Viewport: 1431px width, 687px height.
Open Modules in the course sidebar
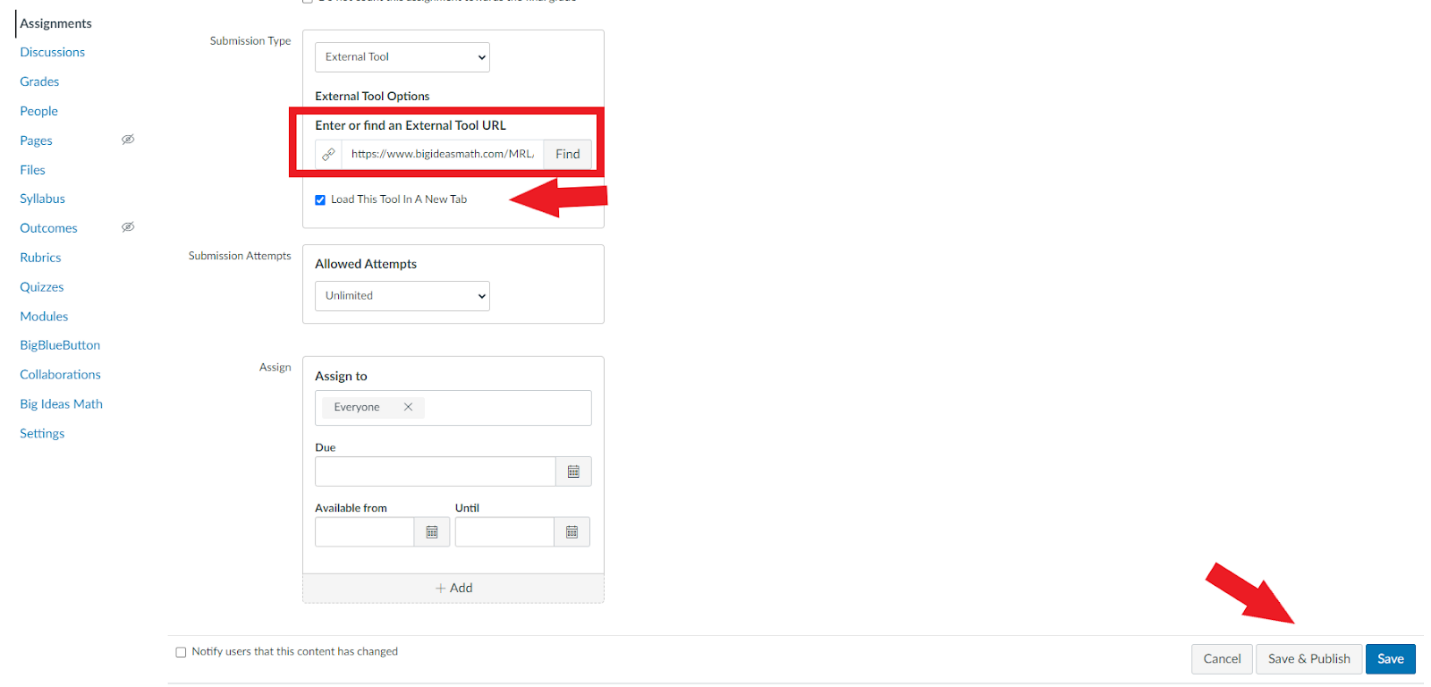(44, 316)
